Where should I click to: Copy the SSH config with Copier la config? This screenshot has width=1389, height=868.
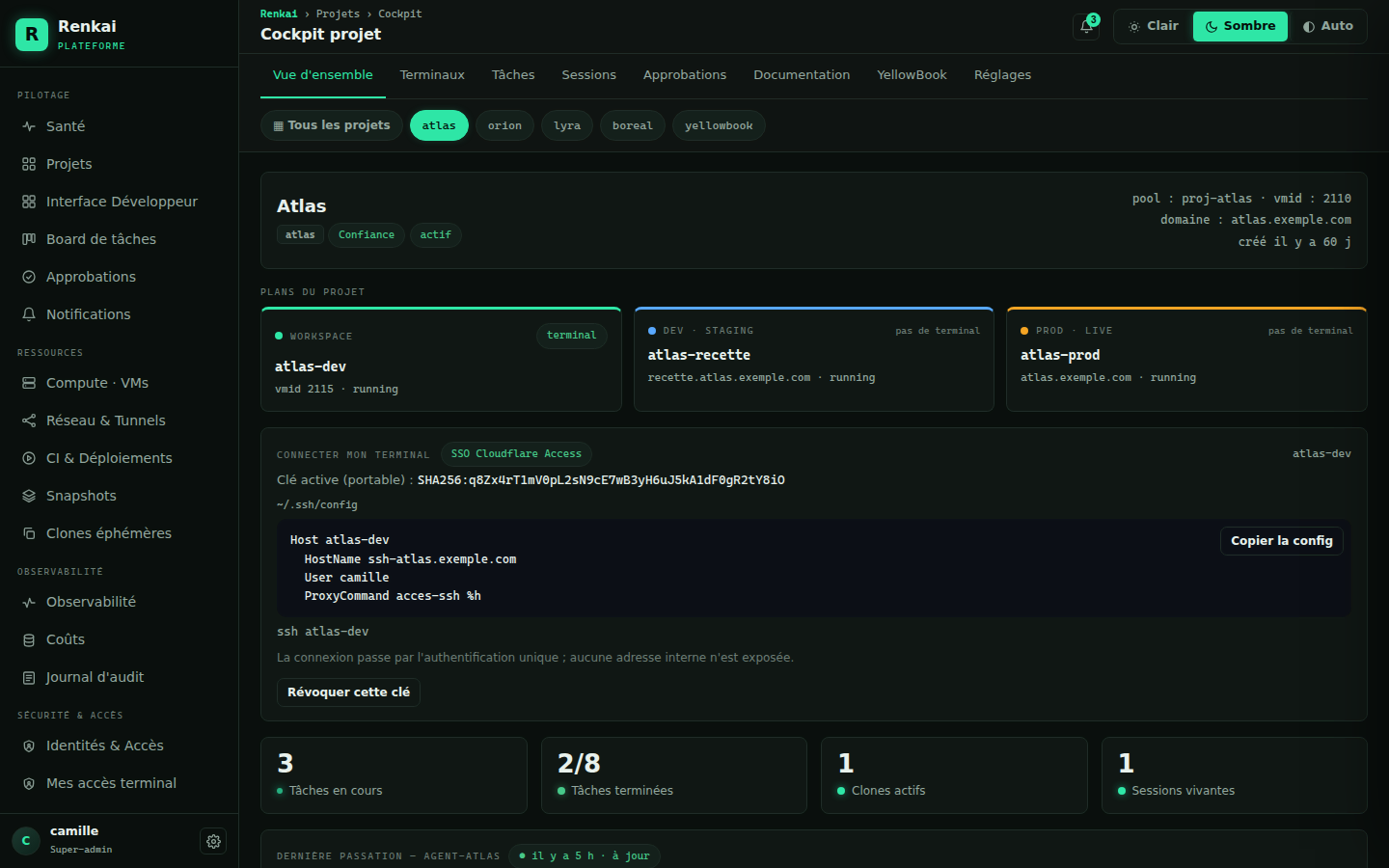pyautogui.click(x=1282, y=541)
